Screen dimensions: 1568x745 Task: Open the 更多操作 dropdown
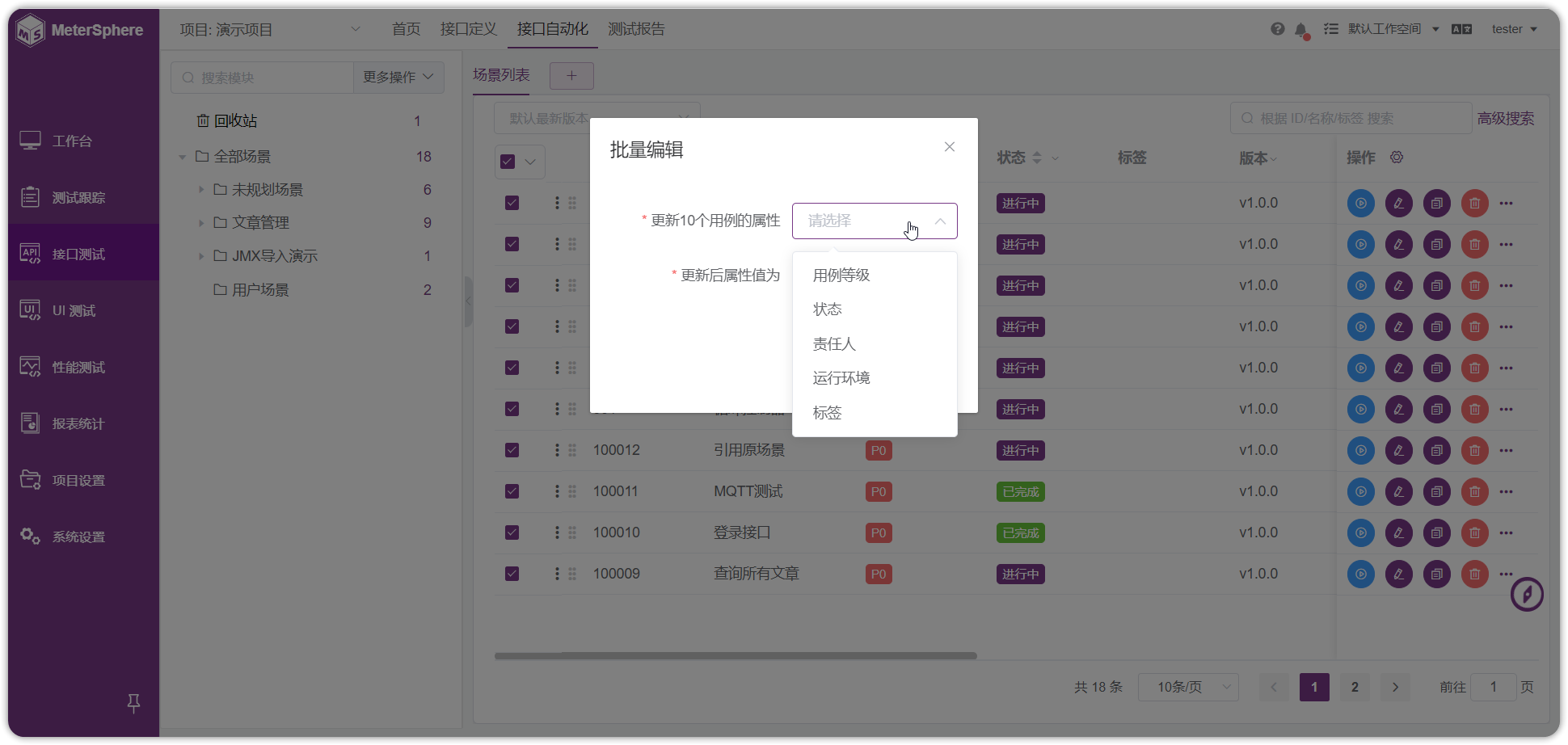coord(398,78)
